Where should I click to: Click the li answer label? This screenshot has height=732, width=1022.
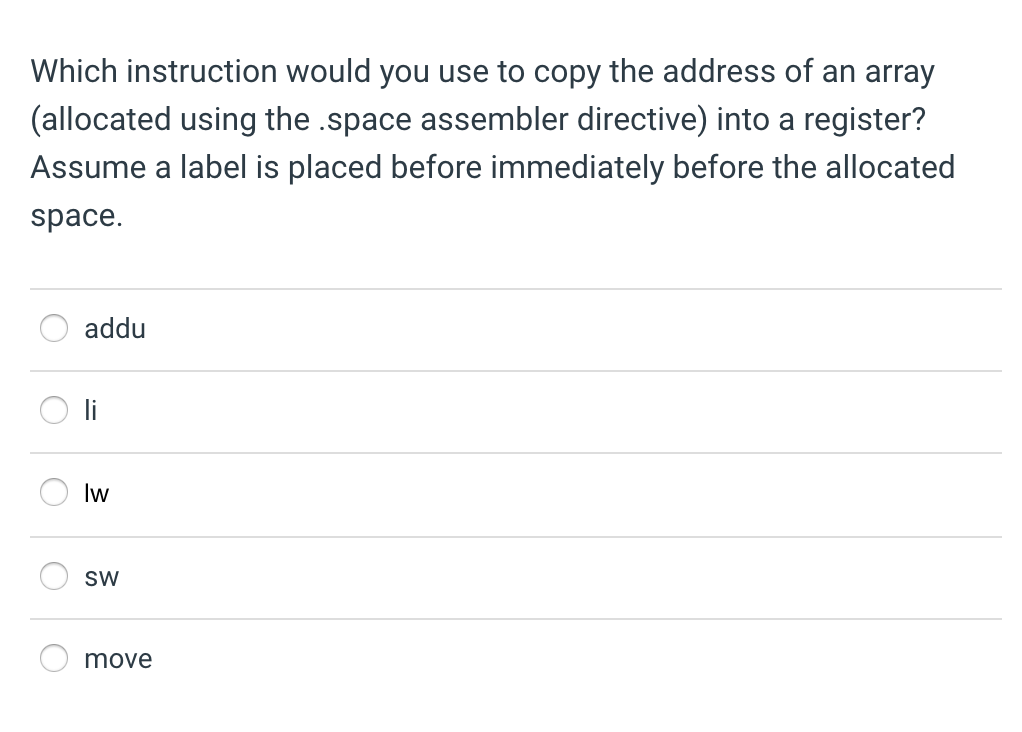90,410
